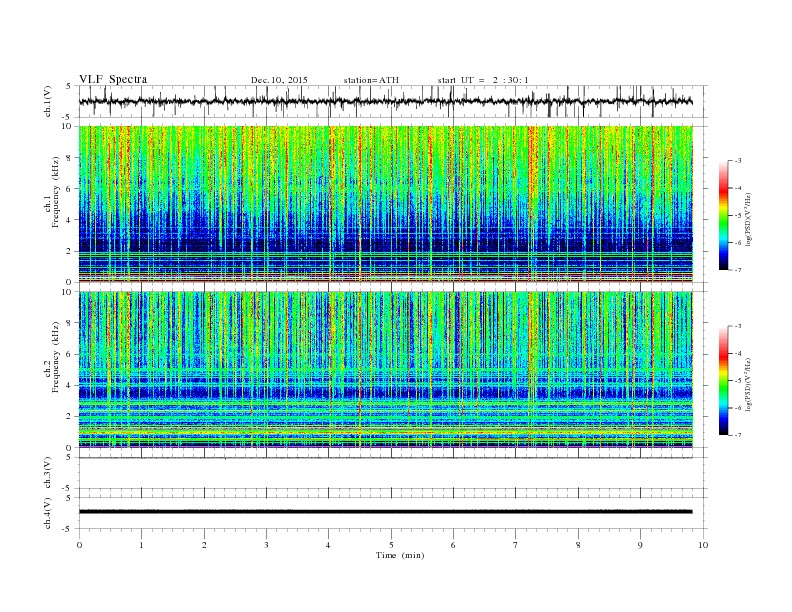
Task: Click time axis tick label "9"
Action: pos(640,545)
